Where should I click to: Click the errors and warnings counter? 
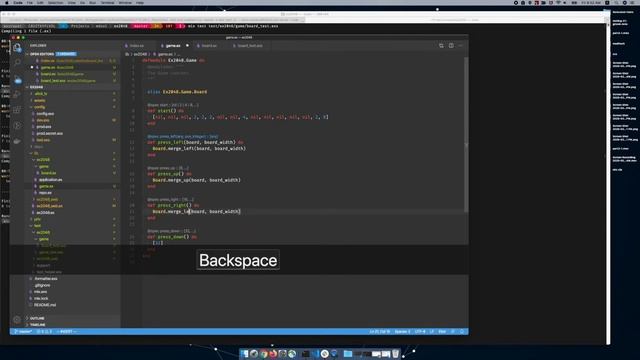(44, 331)
